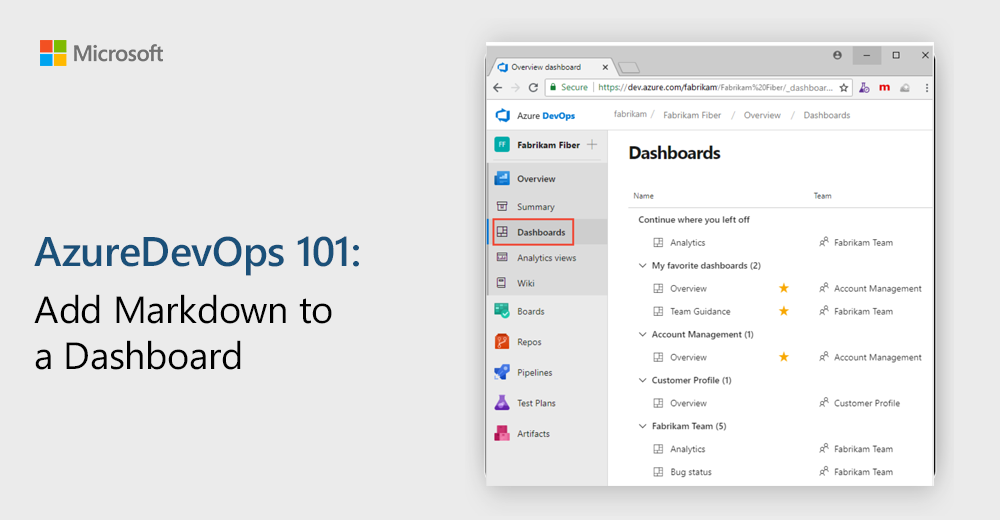Unfavorite the Team Guidance dashboard star

784,311
